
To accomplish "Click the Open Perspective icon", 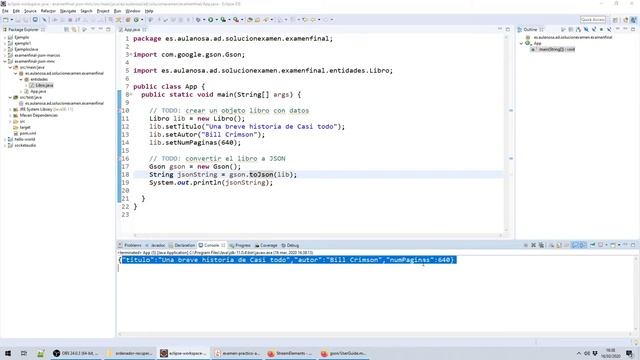I will pos(615,20).
